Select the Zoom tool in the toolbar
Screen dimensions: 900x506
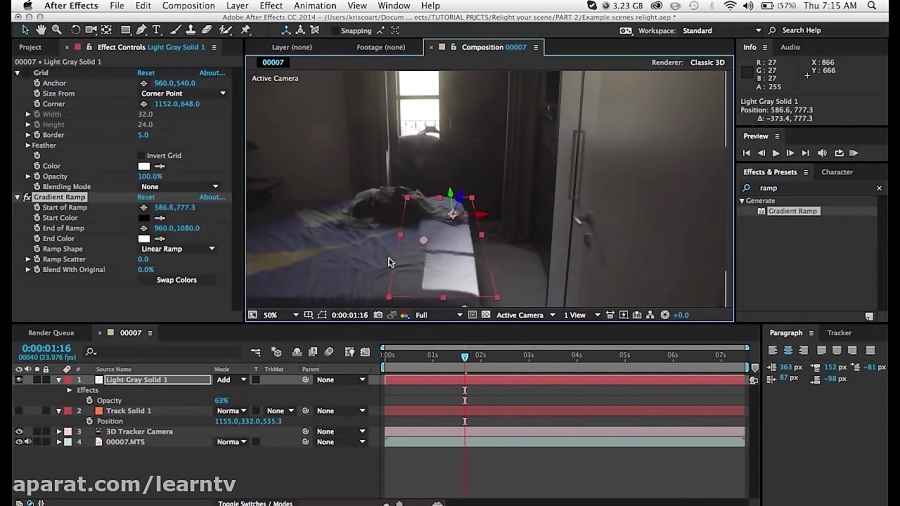point(57,30)
